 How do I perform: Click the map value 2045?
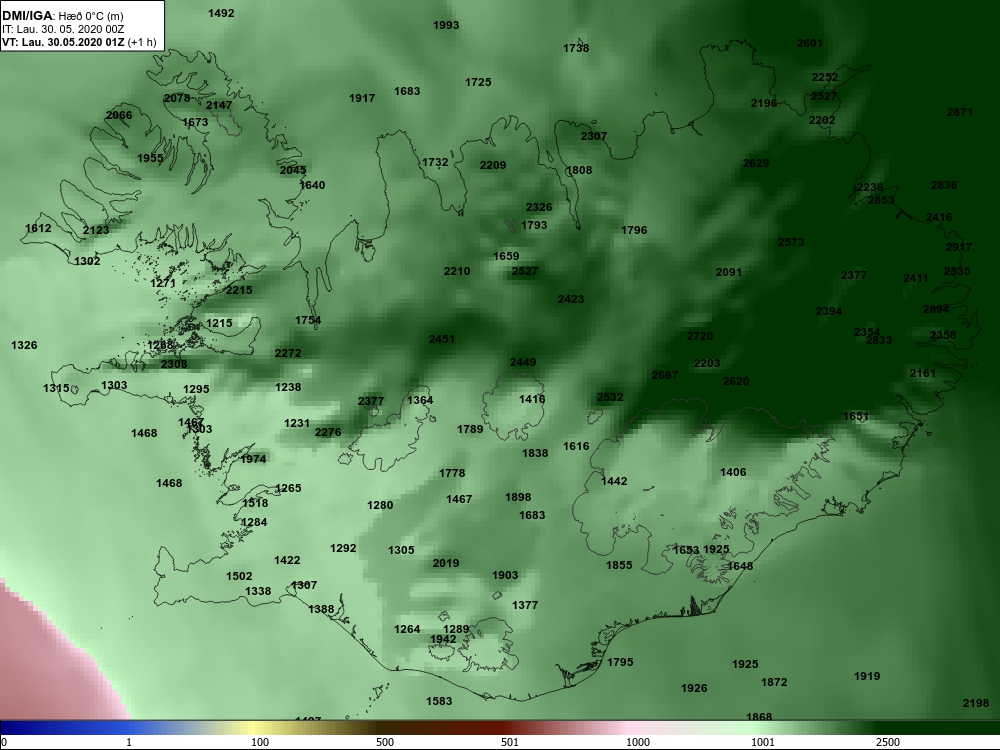point(293,170)
